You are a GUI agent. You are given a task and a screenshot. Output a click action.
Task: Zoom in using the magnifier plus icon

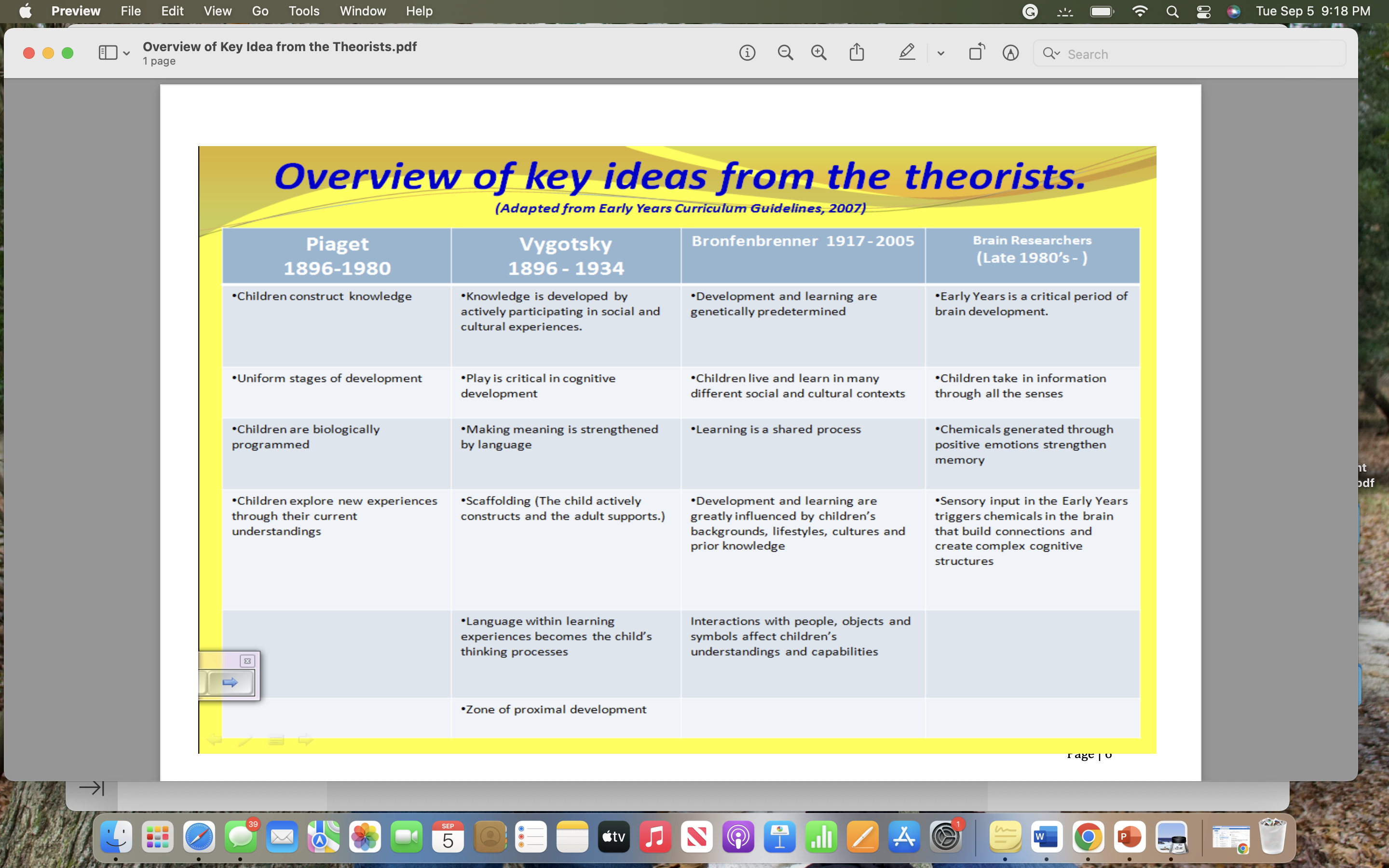(x=818, y=54)
